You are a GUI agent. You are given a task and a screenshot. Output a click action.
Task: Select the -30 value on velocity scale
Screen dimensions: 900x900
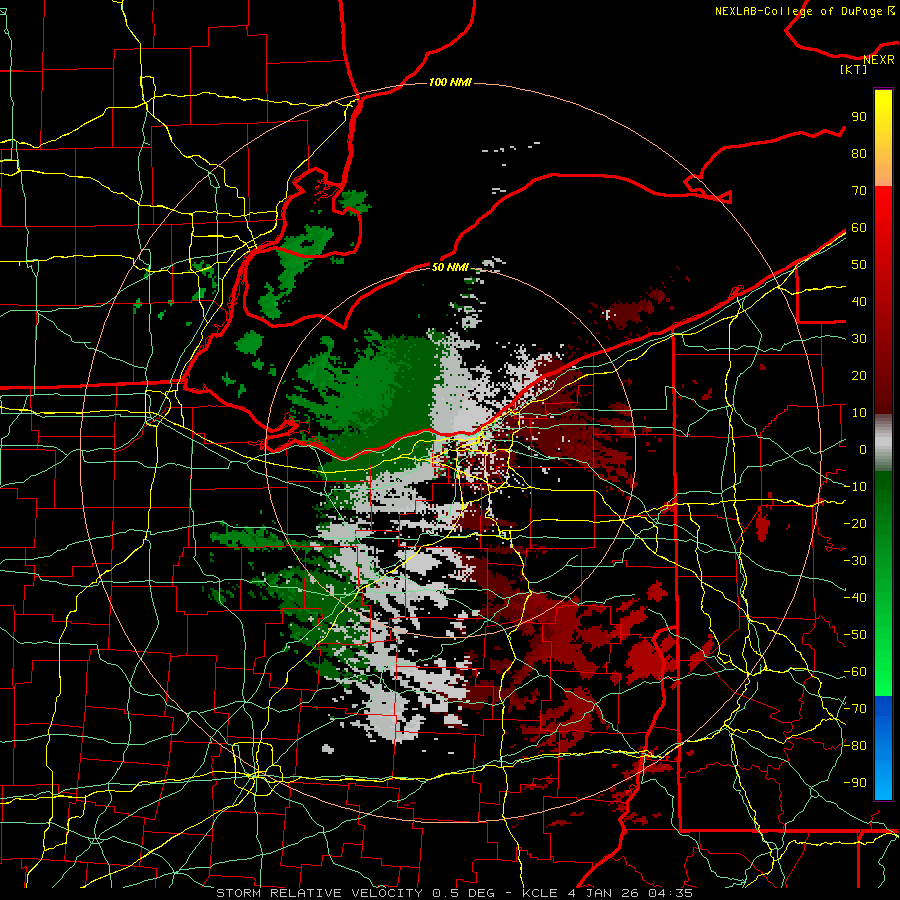[855, 561]
